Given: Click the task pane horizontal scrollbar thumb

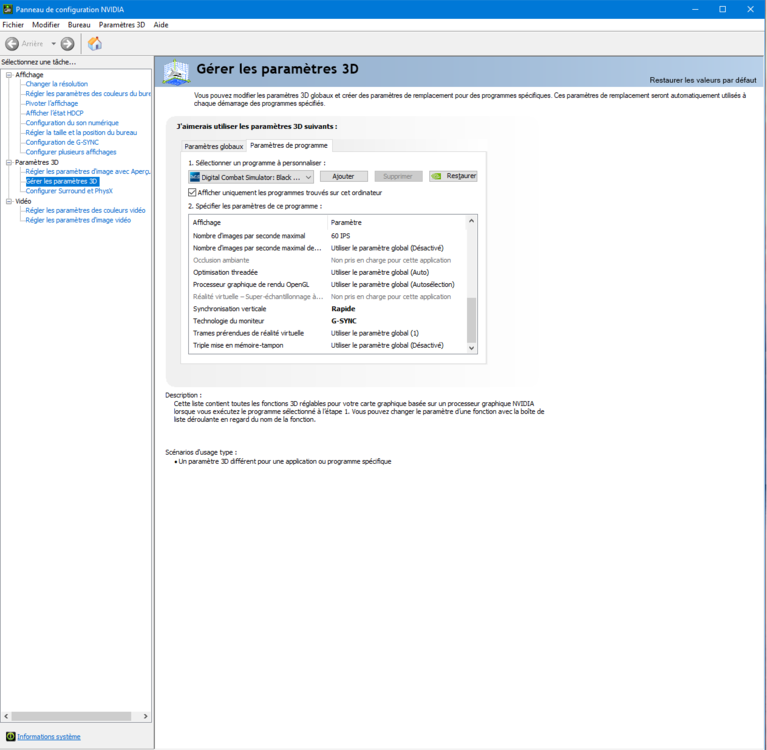Looking at the screenshot, I should [71, 716].
